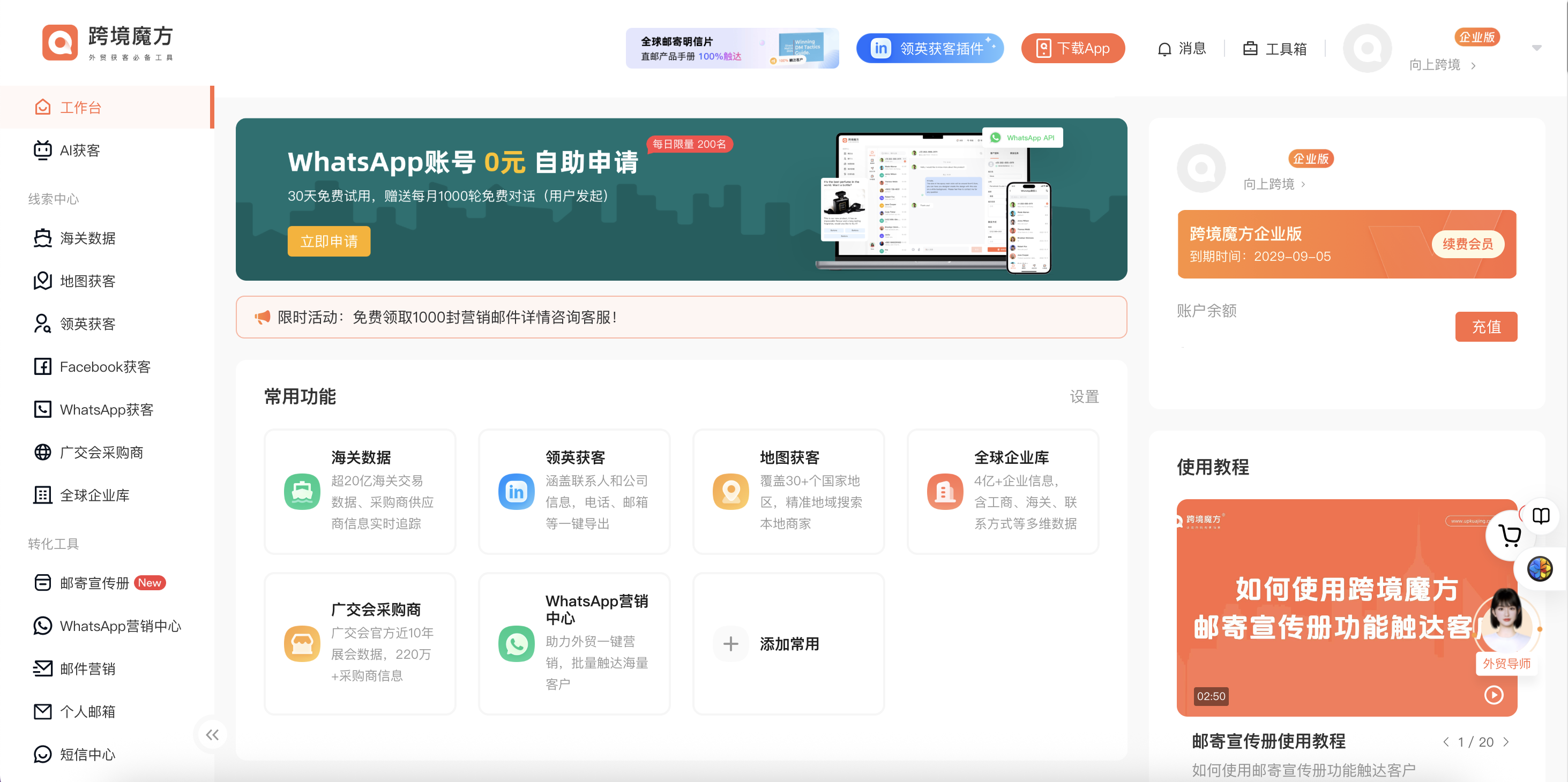
Task: Select 地图获客 from the left menu
Action: point(88,281)
